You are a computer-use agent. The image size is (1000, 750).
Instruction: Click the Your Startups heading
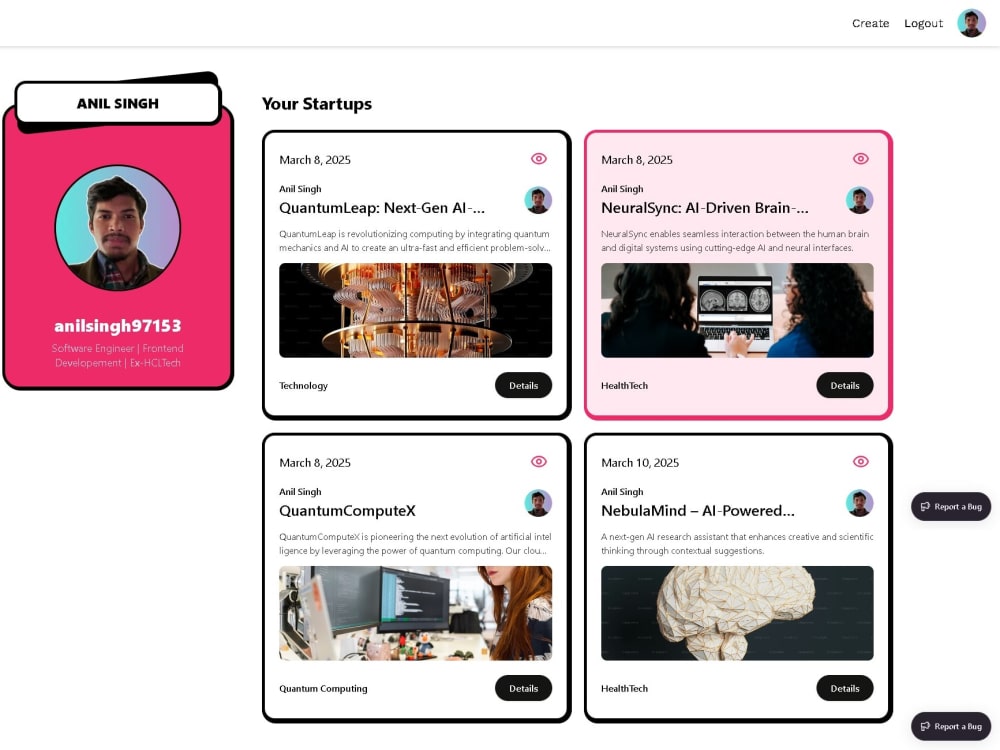317,104
